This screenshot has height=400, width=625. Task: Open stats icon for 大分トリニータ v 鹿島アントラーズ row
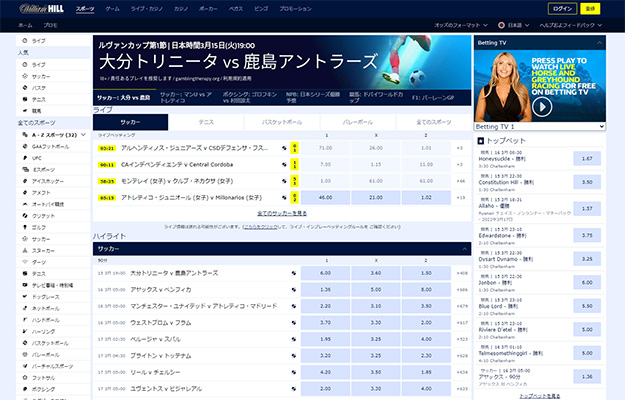[x=294, y=273]
